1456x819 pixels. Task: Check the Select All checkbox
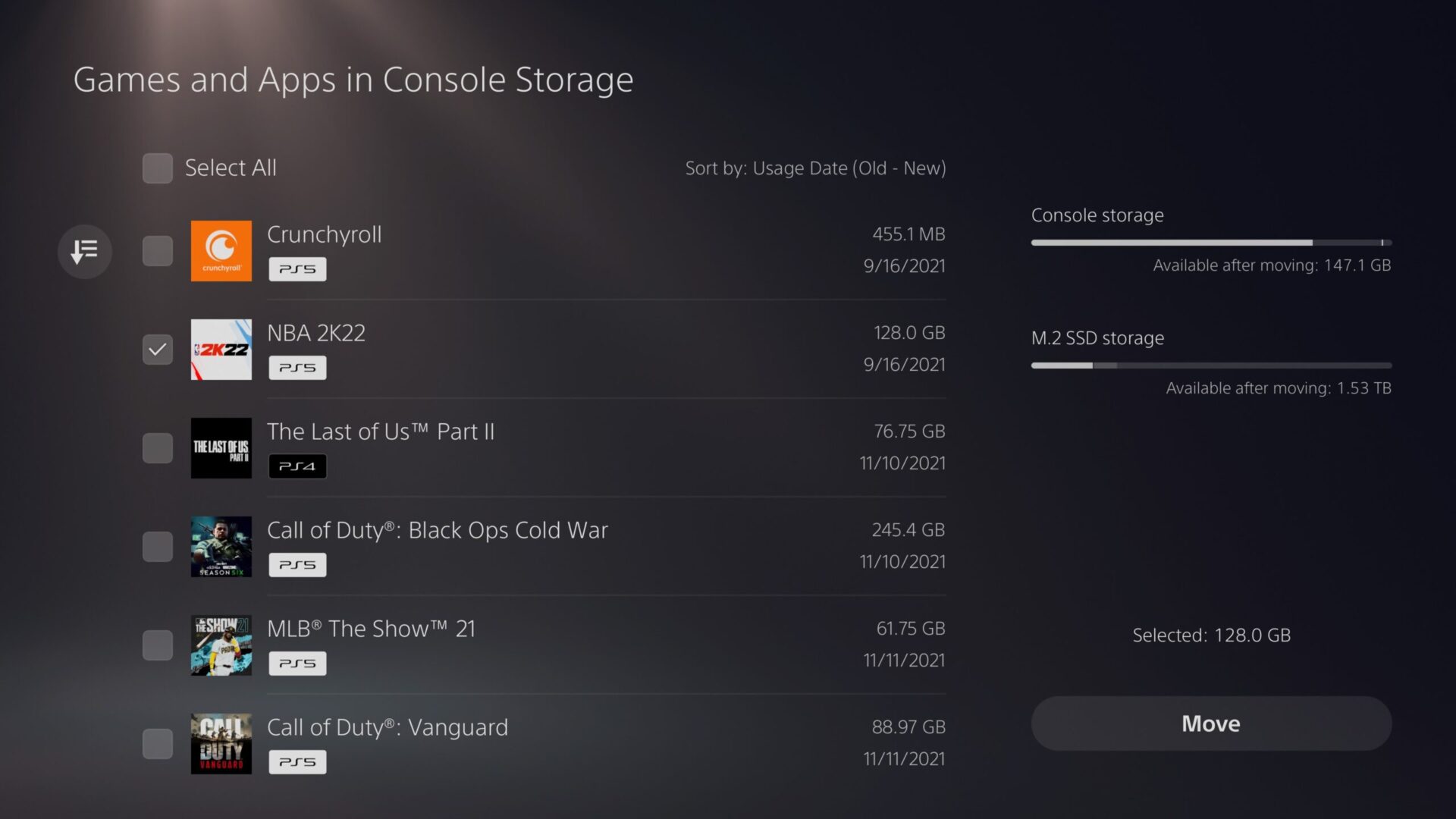pyautogui.click(x=158, y=168)
